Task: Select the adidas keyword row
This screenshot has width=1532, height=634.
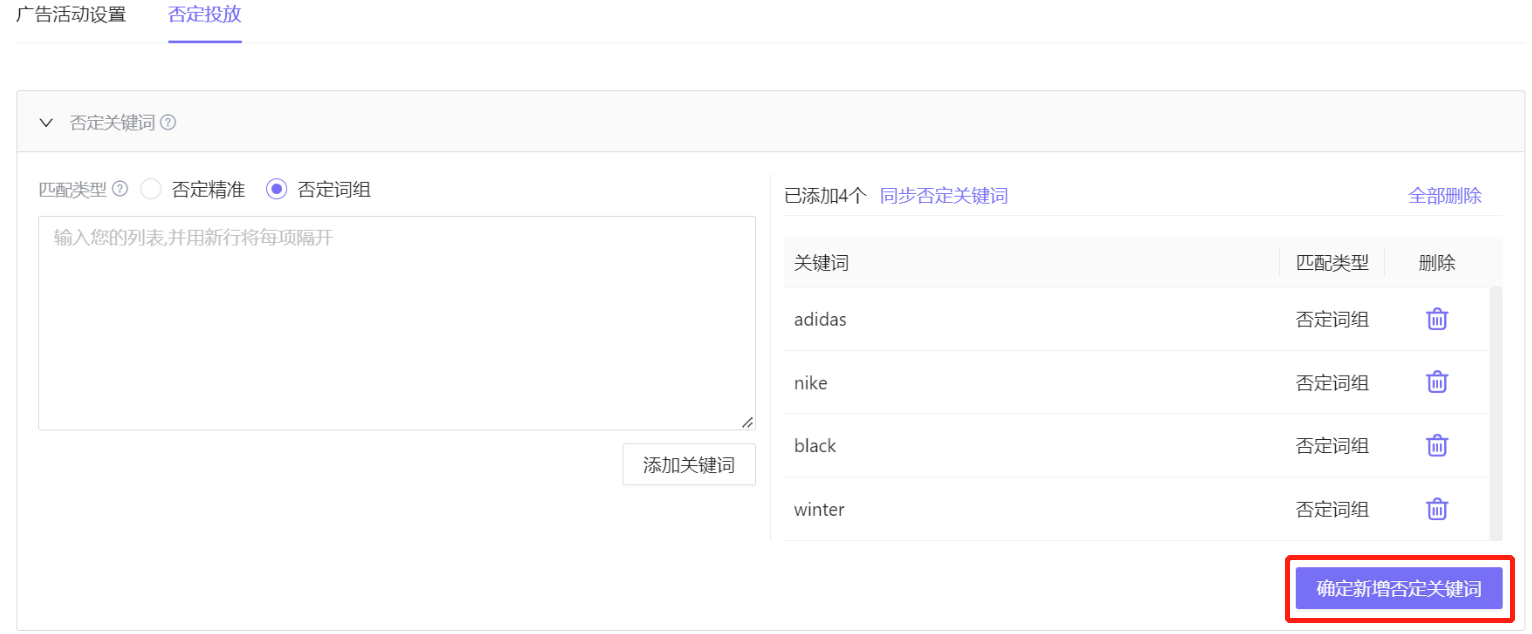Action: tap(1136, 319)
